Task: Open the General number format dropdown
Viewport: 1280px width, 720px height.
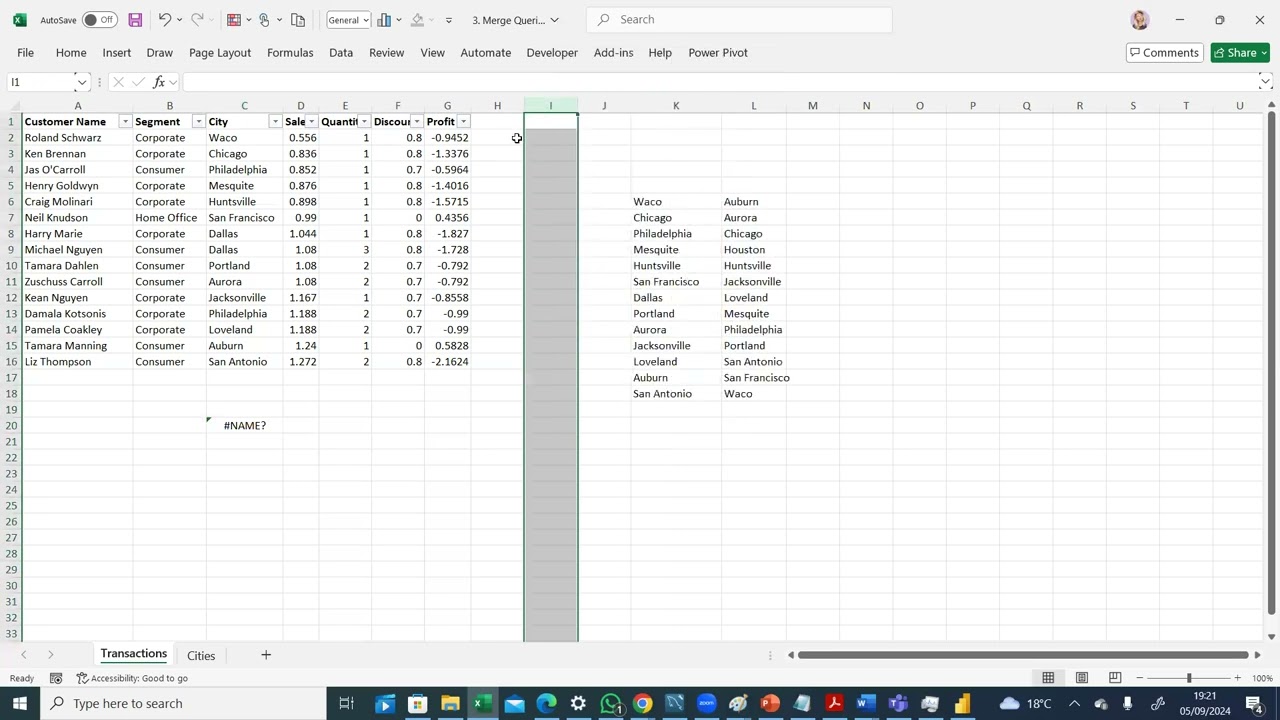Action: (348, 20)
